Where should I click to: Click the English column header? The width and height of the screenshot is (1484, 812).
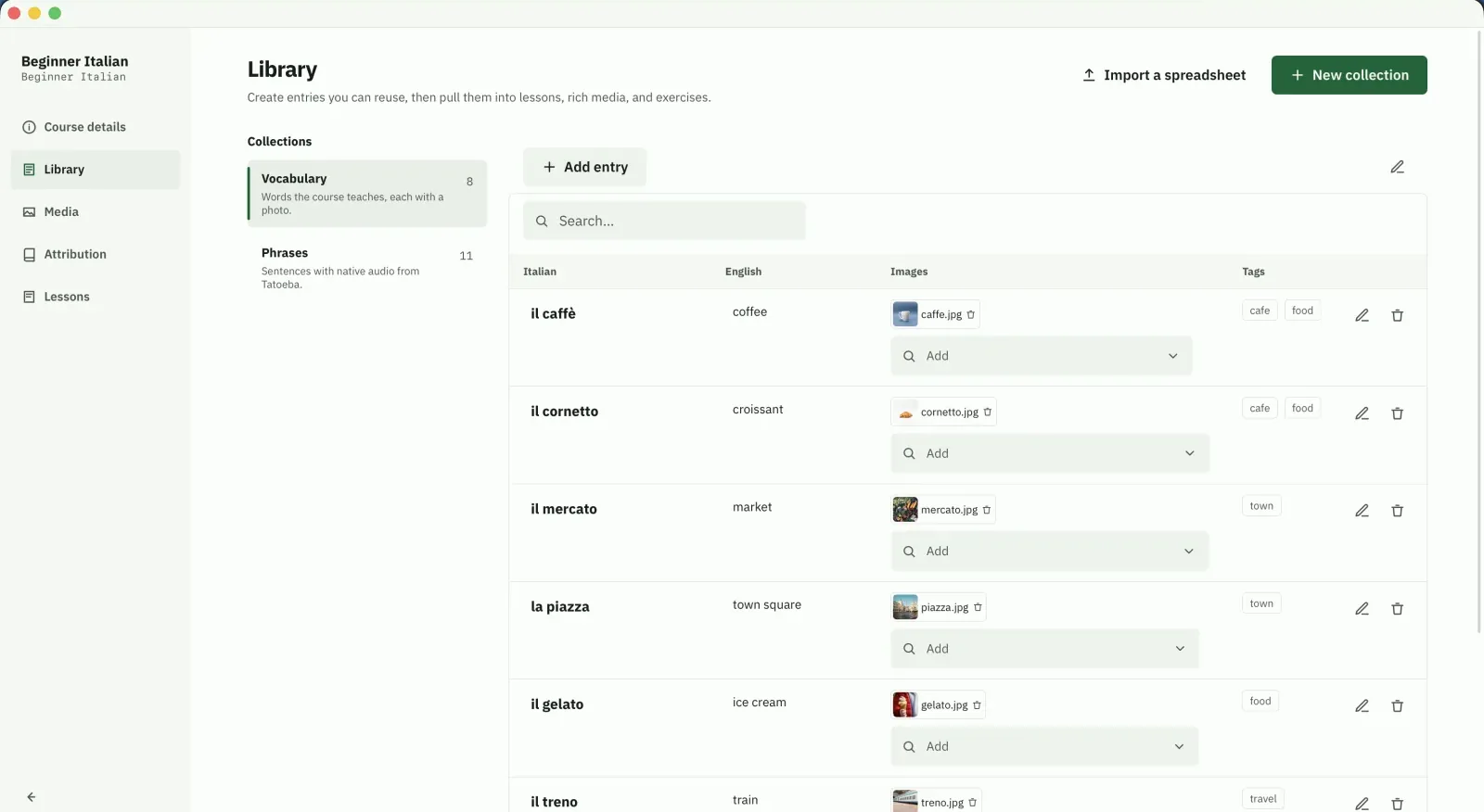click(x=743, y=272)
